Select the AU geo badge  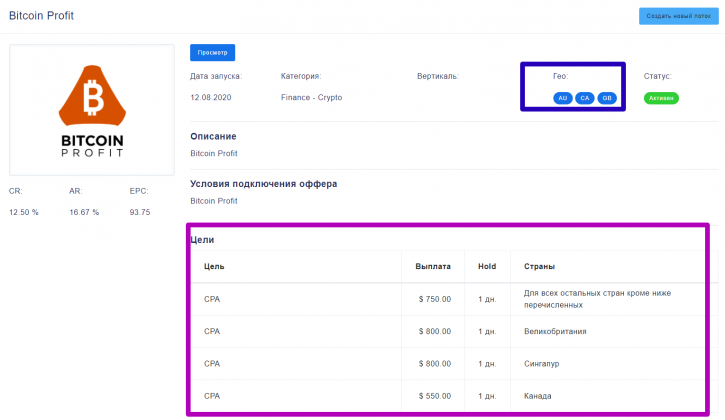click(x=562, y=98)
